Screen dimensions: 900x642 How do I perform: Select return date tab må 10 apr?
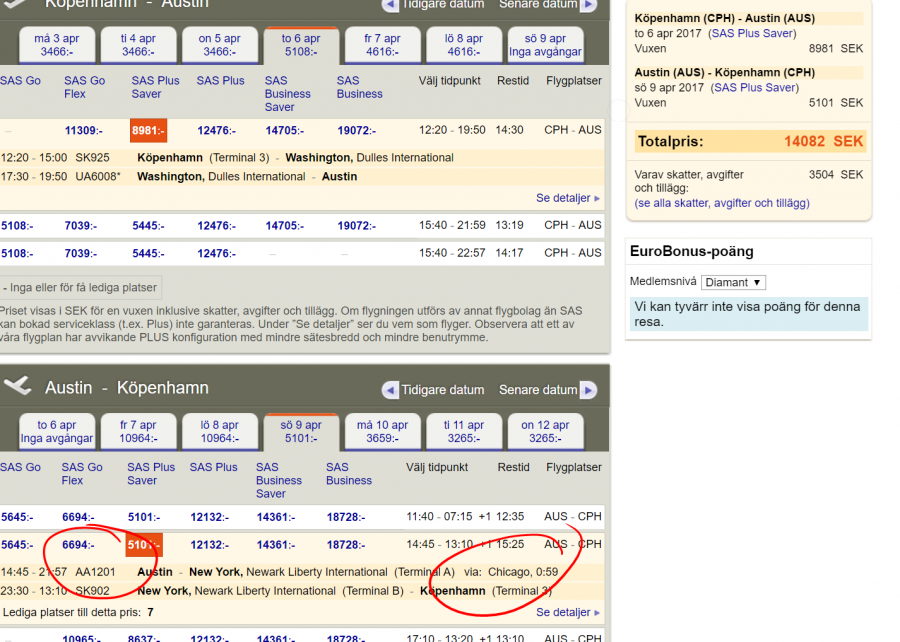pyautogui.click(x=383, y=431)
